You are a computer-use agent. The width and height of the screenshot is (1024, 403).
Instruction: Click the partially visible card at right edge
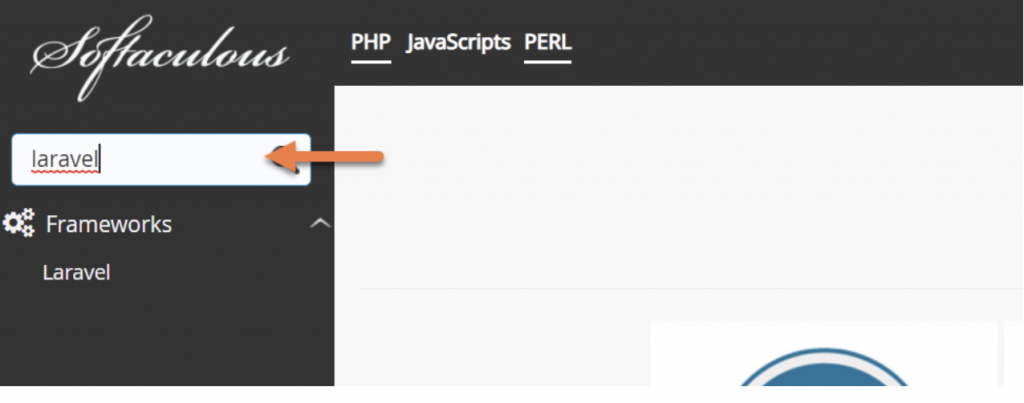pos(1014,353)
